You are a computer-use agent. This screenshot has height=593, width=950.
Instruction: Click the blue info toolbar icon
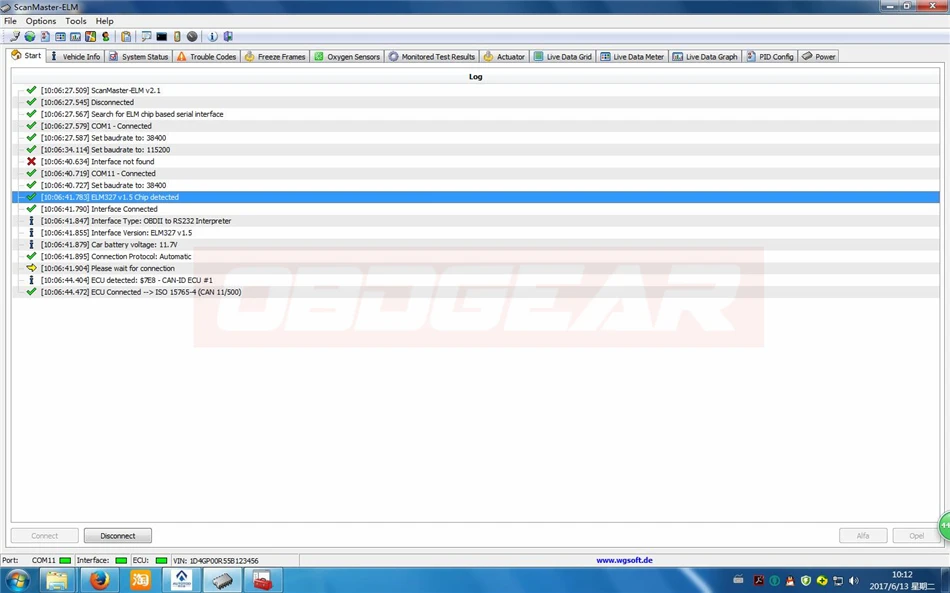click(213, 36)
